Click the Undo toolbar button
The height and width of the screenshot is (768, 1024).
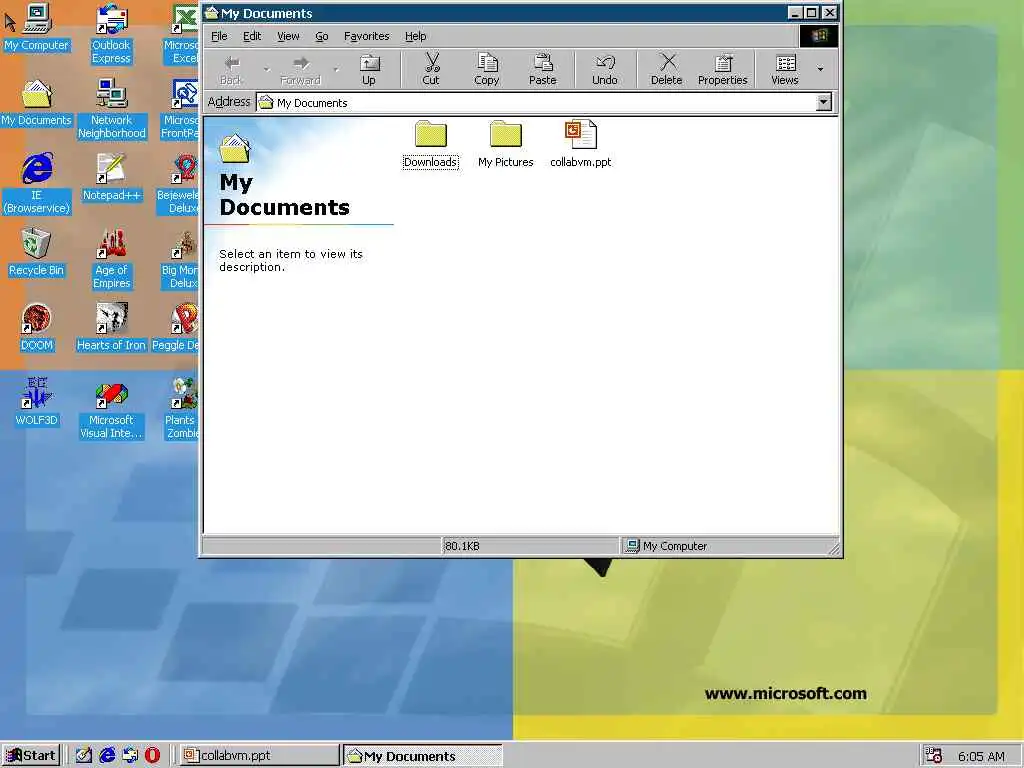pos(605,69)
